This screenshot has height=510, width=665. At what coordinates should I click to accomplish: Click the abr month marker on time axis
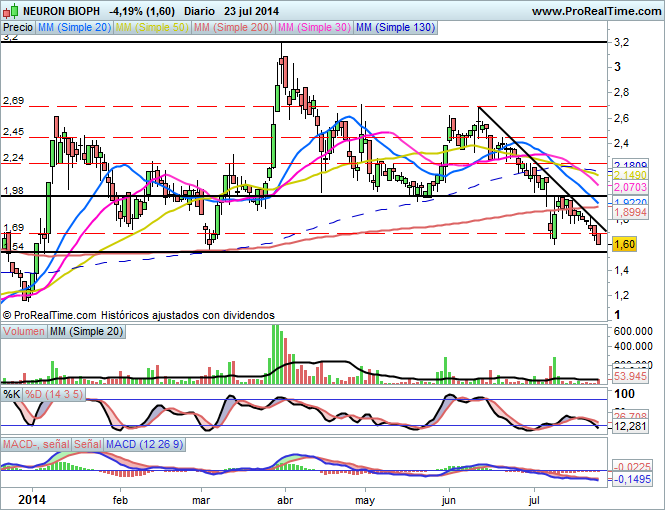pos(284,498)
